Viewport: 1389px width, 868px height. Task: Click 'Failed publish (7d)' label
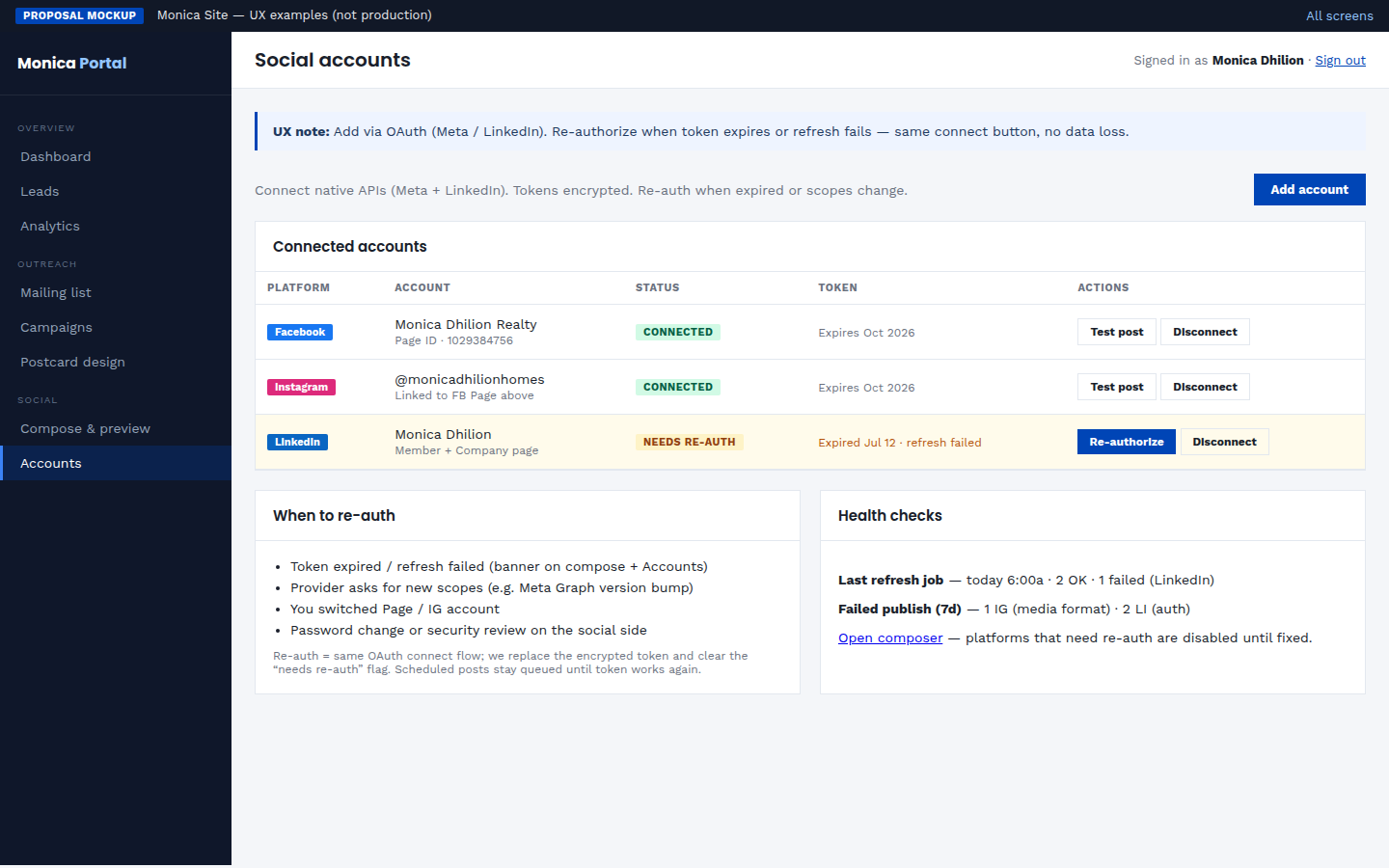(x=899, y=609)
